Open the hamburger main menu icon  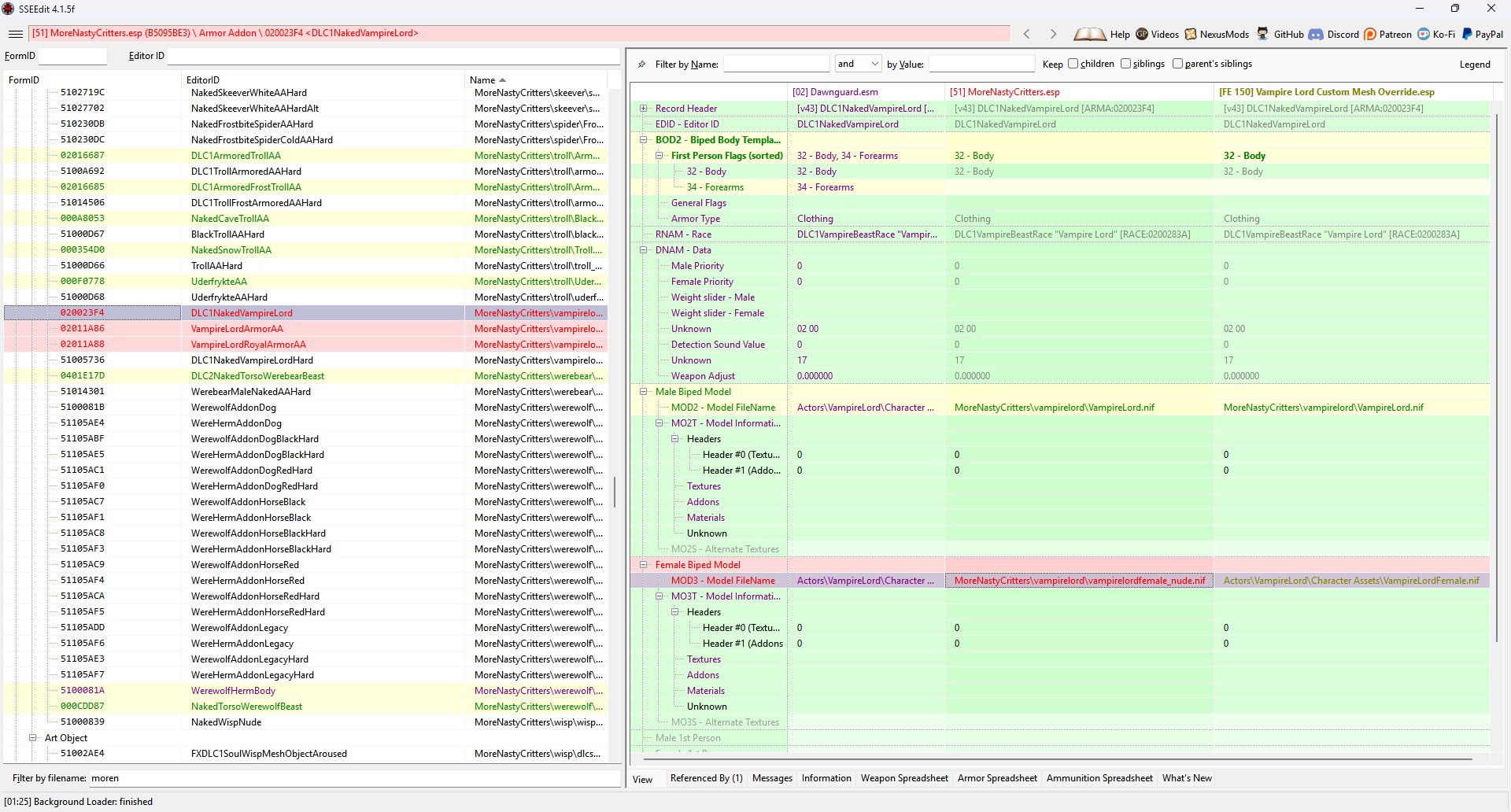click(x=16, y=34)
